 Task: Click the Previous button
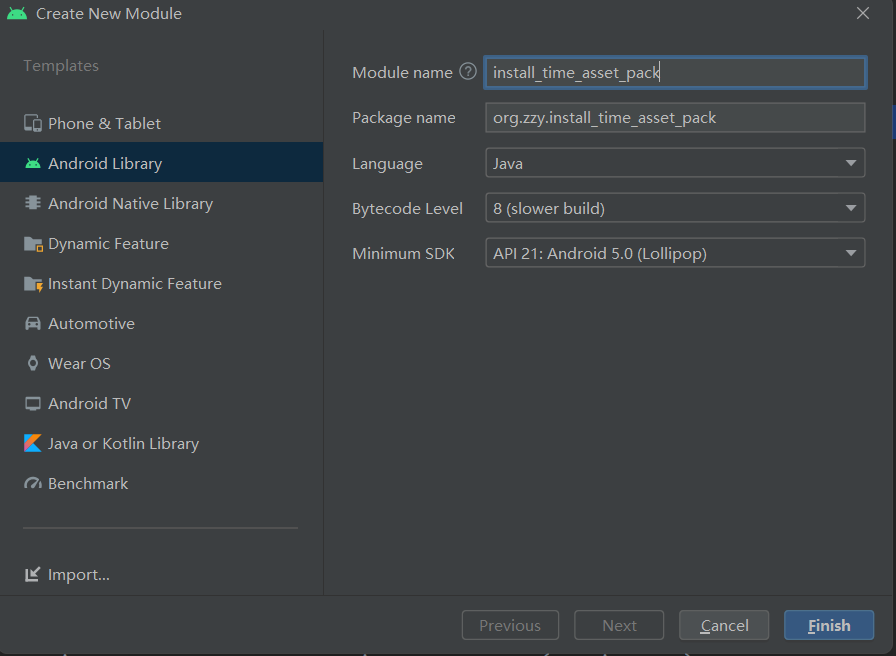[510, 625]
